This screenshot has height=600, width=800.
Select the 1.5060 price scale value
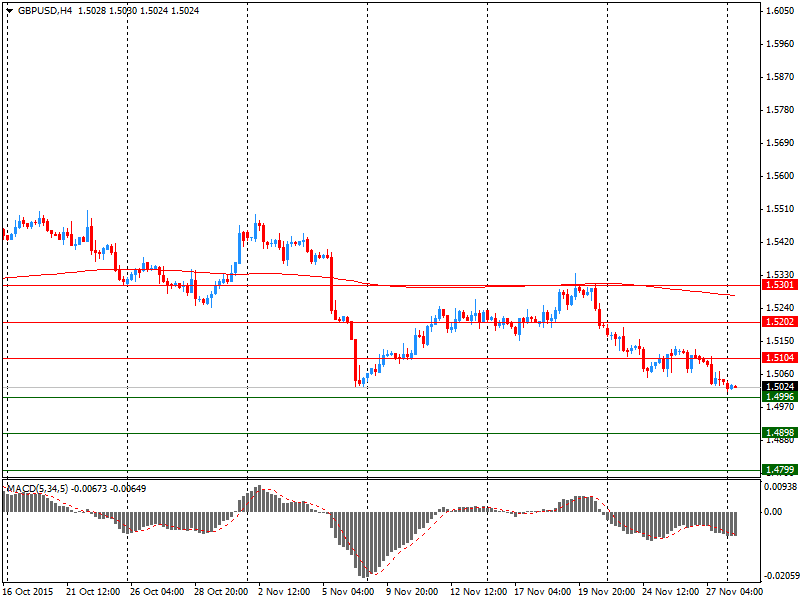pyautogui.click(x=780, y=373)
